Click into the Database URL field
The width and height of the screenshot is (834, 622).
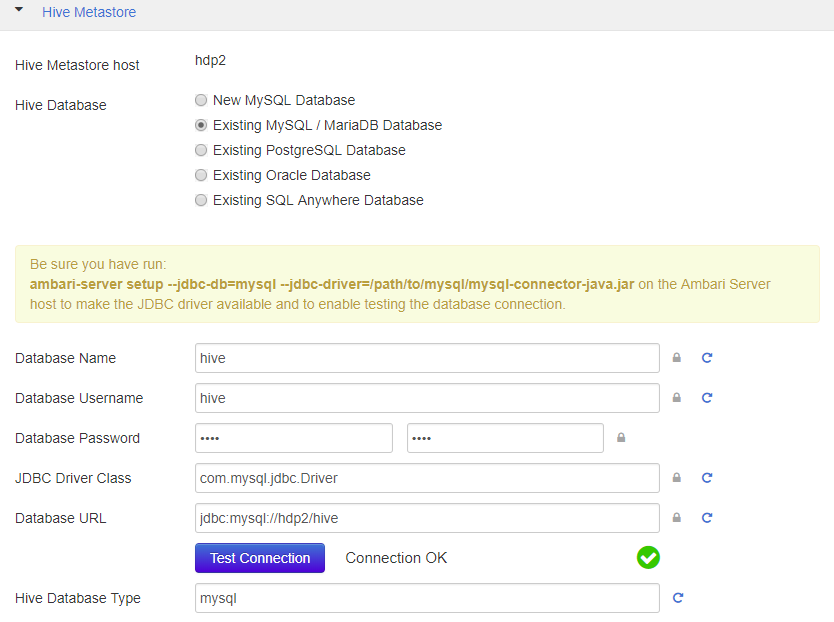[427, 518]
